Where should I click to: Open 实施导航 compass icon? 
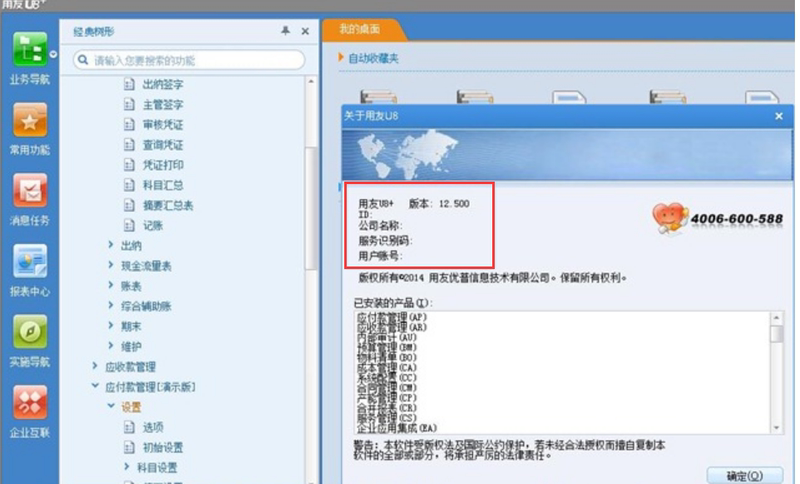click(x=30, y=332)
